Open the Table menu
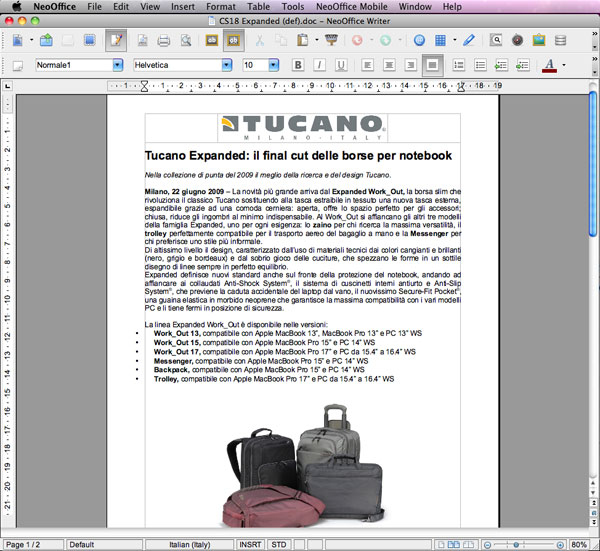 [x=258, y=7]
